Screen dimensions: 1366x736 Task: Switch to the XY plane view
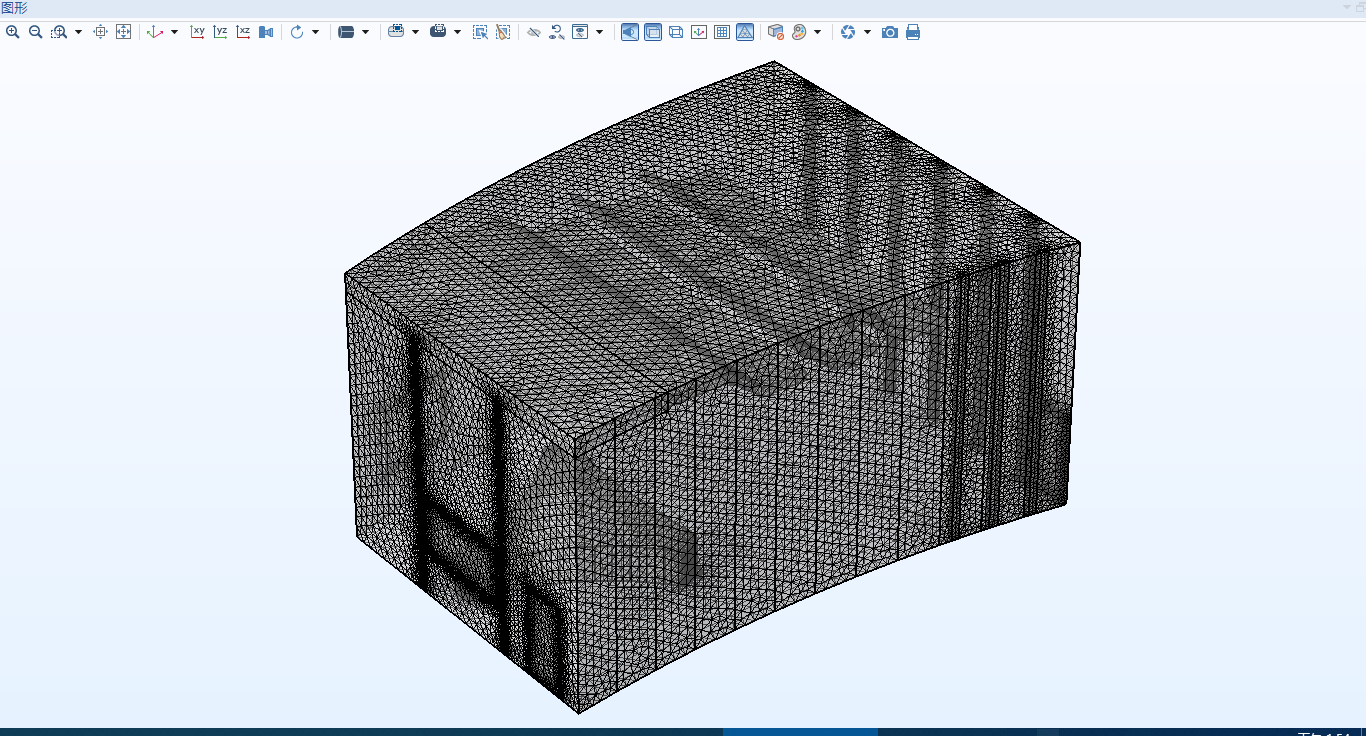coord(198,32)
